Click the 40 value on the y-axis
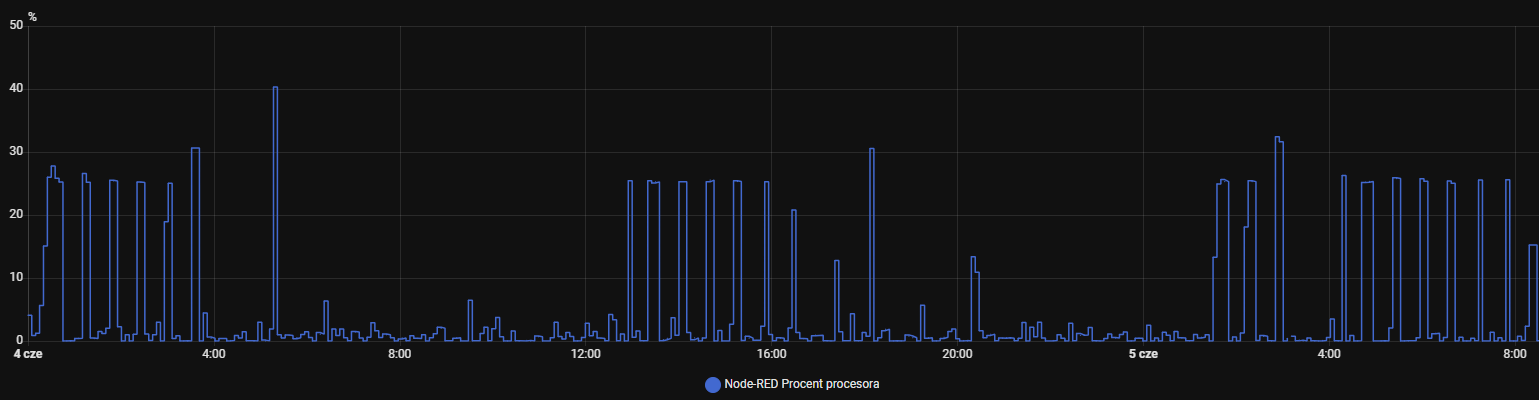Viewport: 1539px width, 400px height. [x=15, y=89]
